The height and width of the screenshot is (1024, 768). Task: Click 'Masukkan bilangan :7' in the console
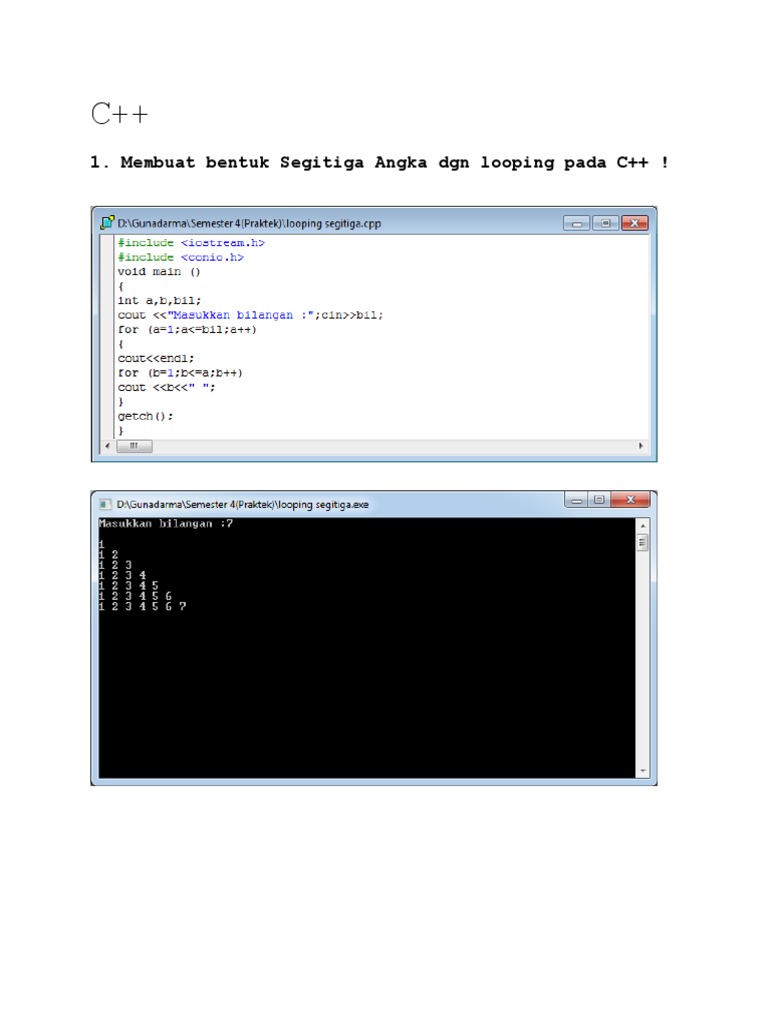point(165,524)
